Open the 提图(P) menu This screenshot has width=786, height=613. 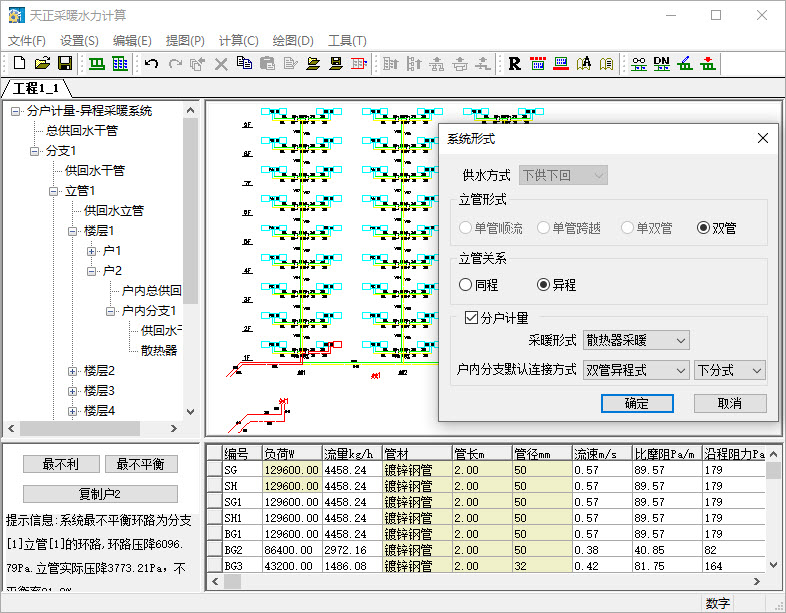(x=185, y=41)
